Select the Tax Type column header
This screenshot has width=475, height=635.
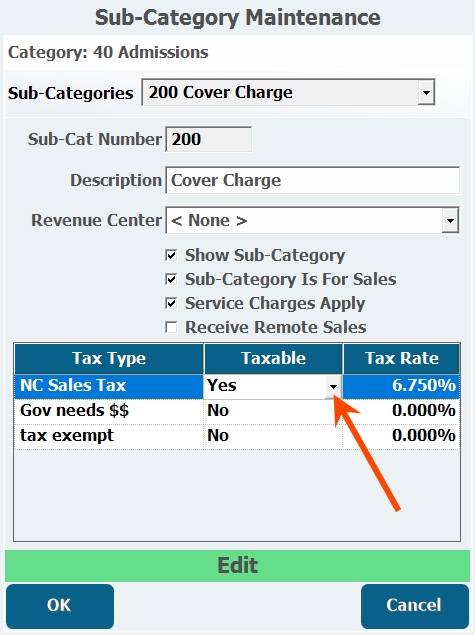[x=109, y=359]
